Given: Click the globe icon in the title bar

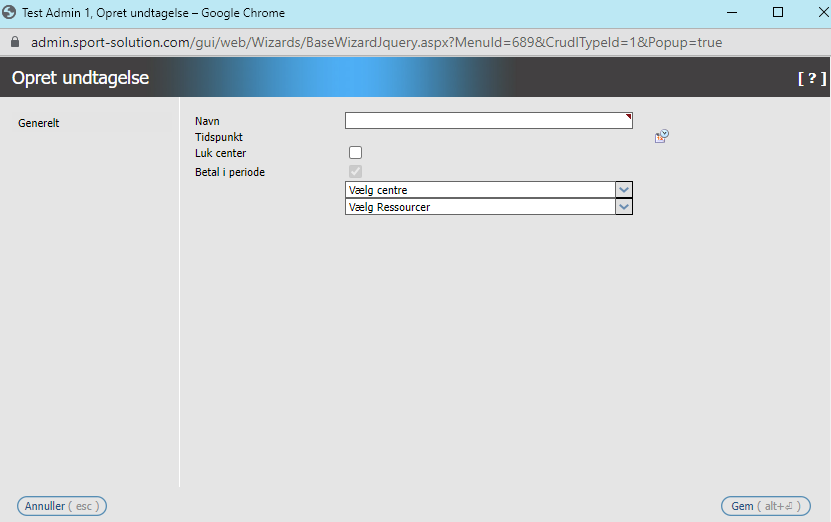Looking at the screenshot, I should tap(10, 13).
